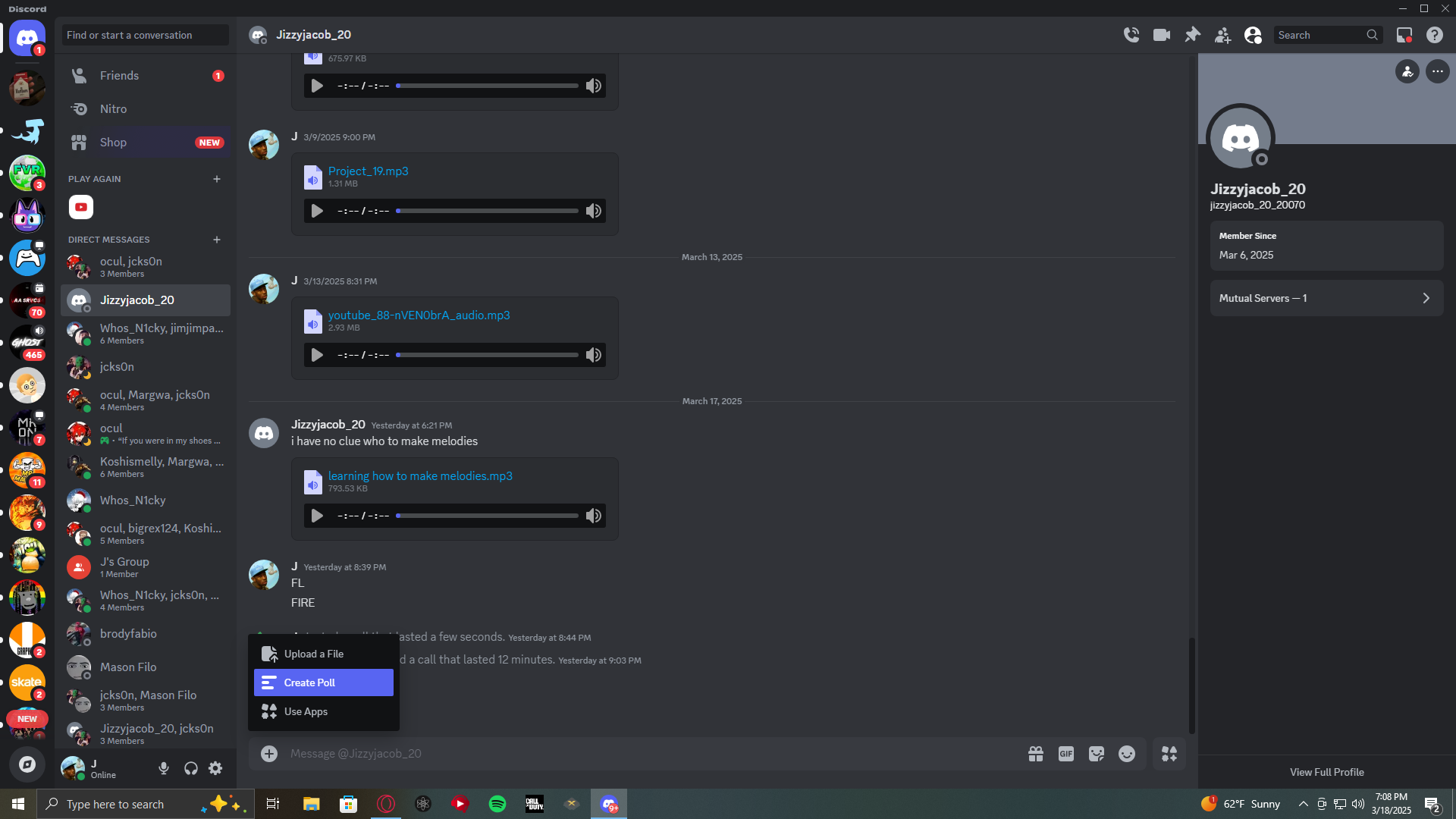Click the Discord home direct messages icon
Image resolution: width=1456 pixels, height=819 pixels.
click(27, 37)
